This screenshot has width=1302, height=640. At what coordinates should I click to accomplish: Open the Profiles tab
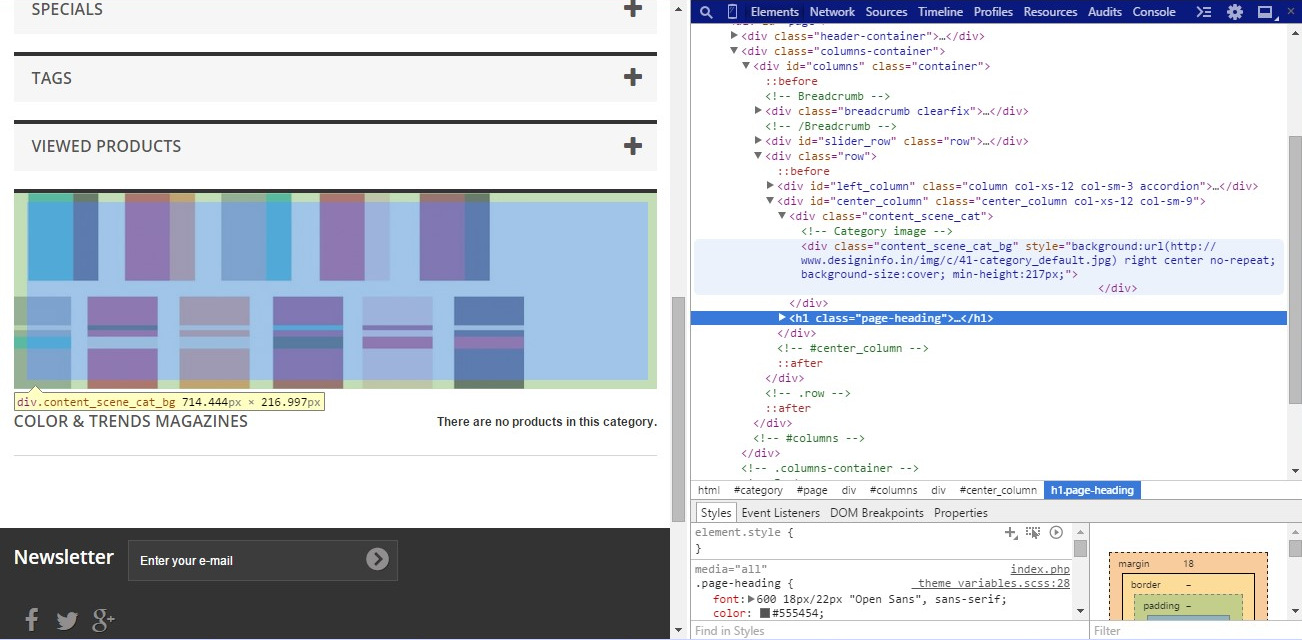993,12
